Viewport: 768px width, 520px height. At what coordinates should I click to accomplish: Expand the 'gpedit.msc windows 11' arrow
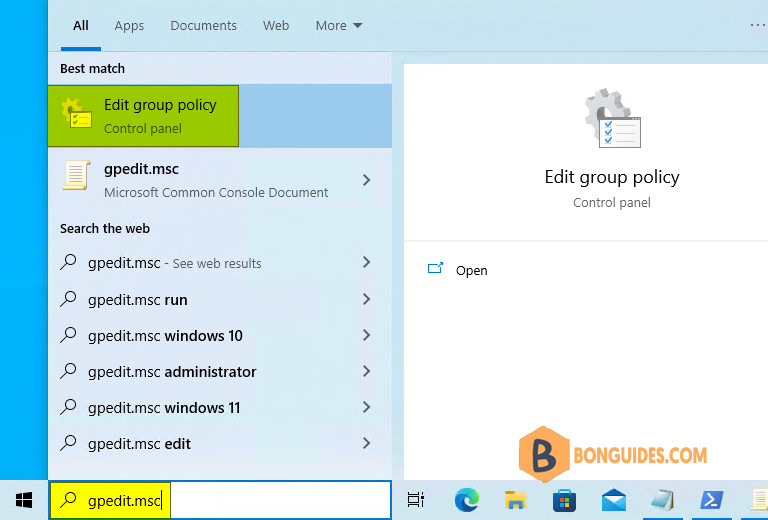click(366, 407)
